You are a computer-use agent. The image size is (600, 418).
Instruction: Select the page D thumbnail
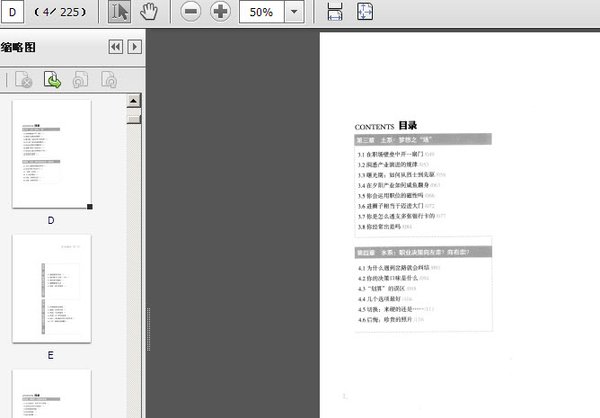tap(52, 154)
